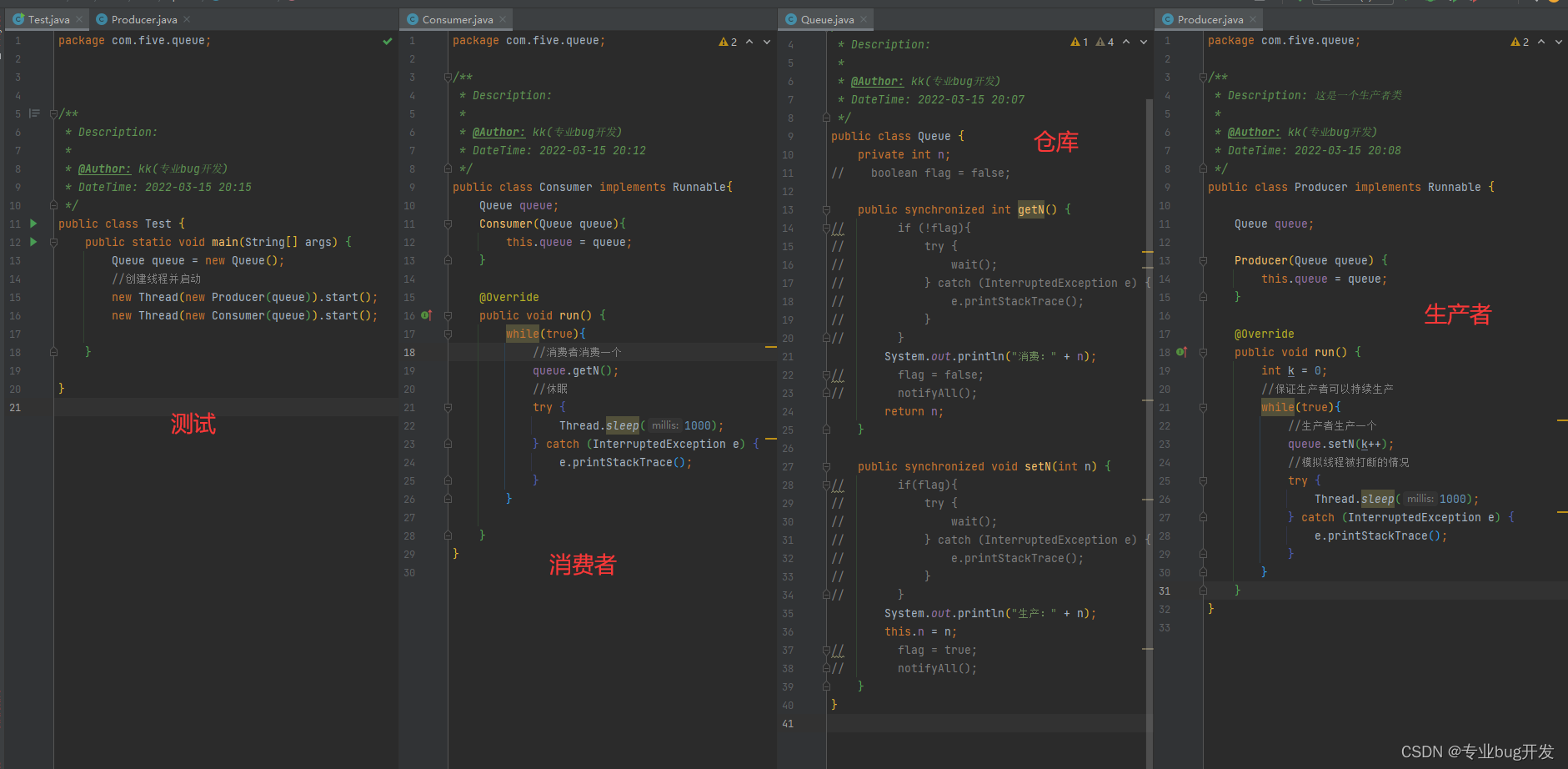This screenshot has height=769, width=1568.
Task: Go to previous highlighted problem in Queue.java
Action: (1126, 42)
